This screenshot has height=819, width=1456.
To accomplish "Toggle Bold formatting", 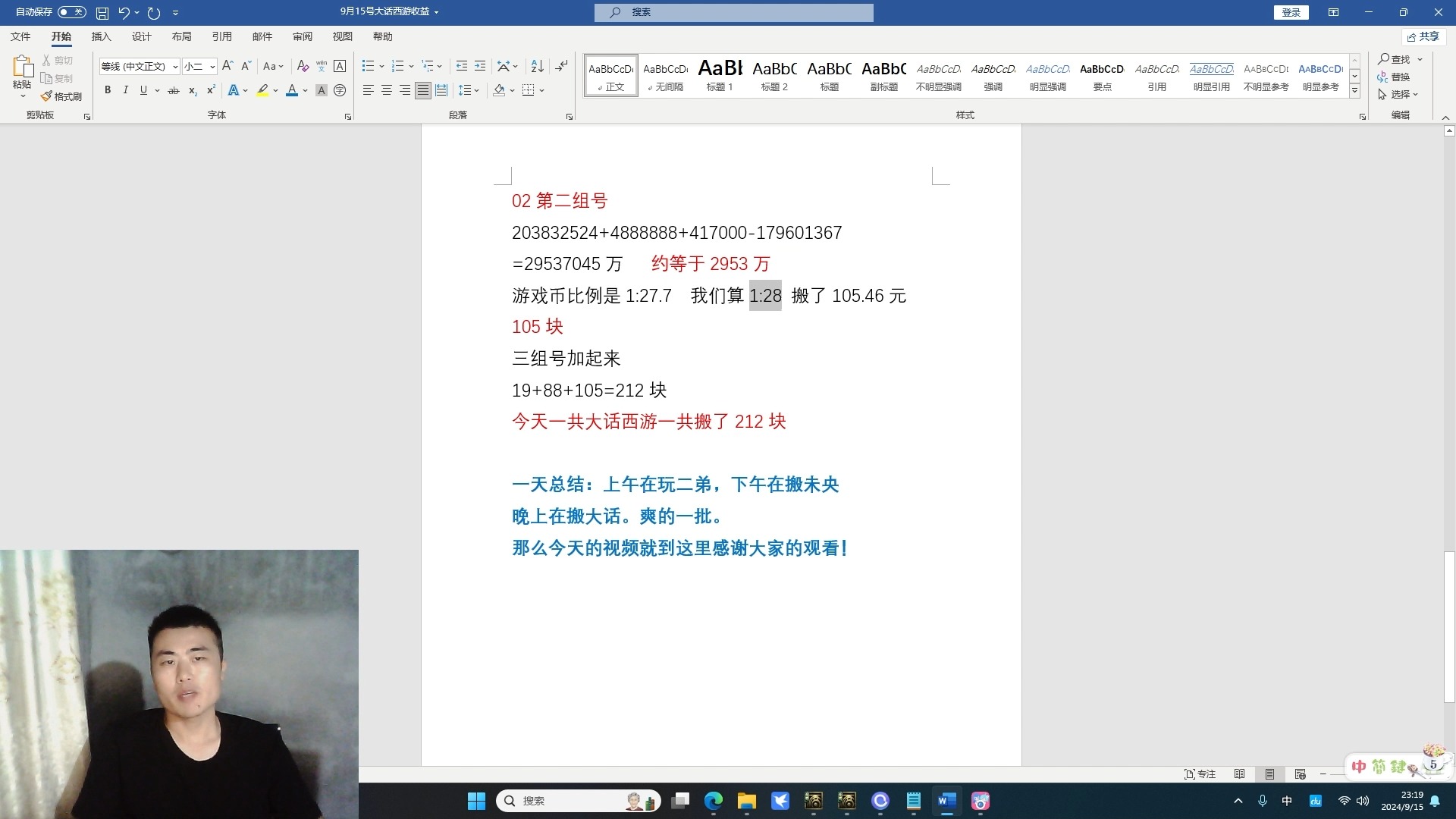I will [108, 90].
